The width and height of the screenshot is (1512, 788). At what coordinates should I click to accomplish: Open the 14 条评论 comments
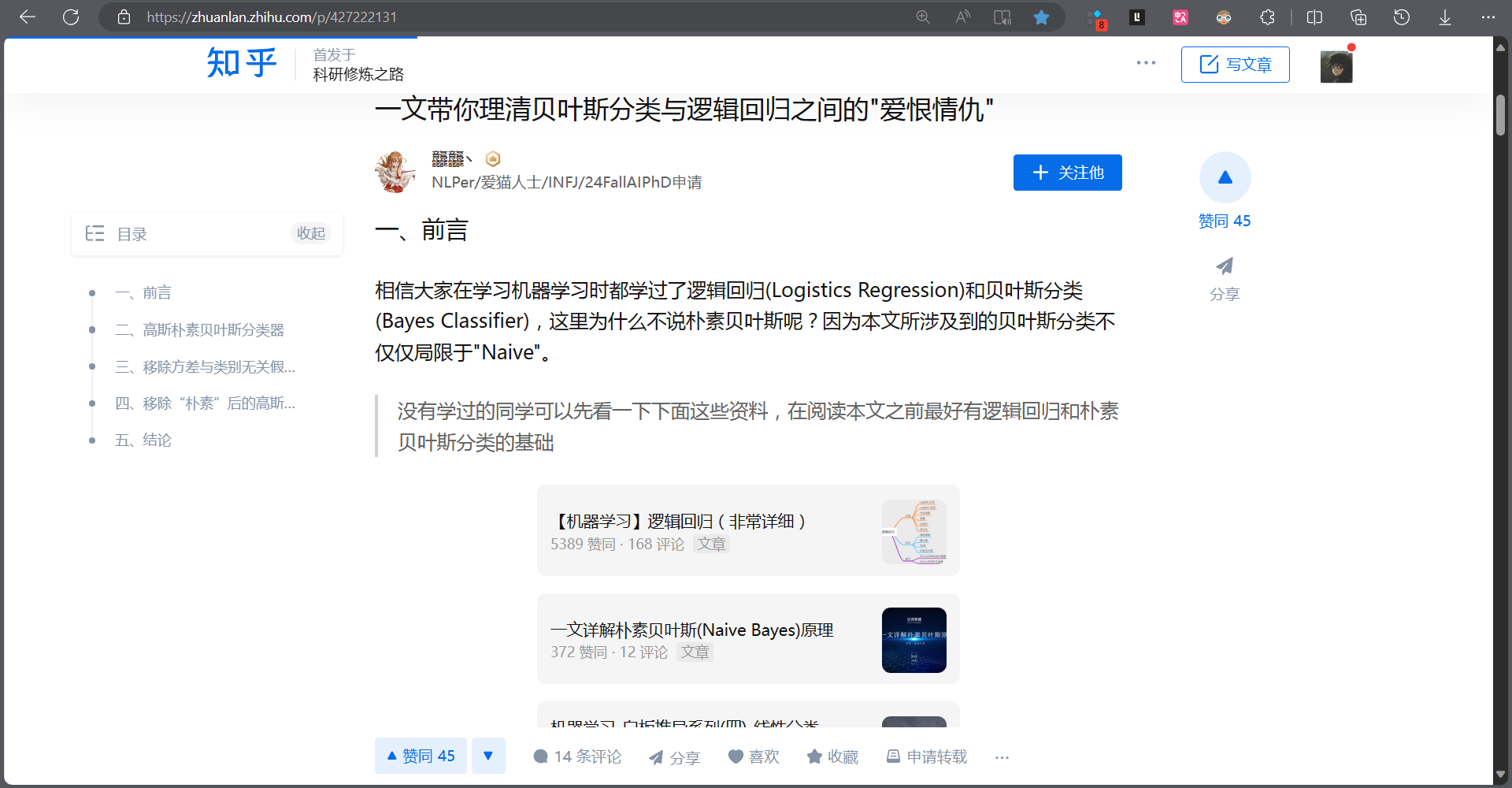pos(577,756)
